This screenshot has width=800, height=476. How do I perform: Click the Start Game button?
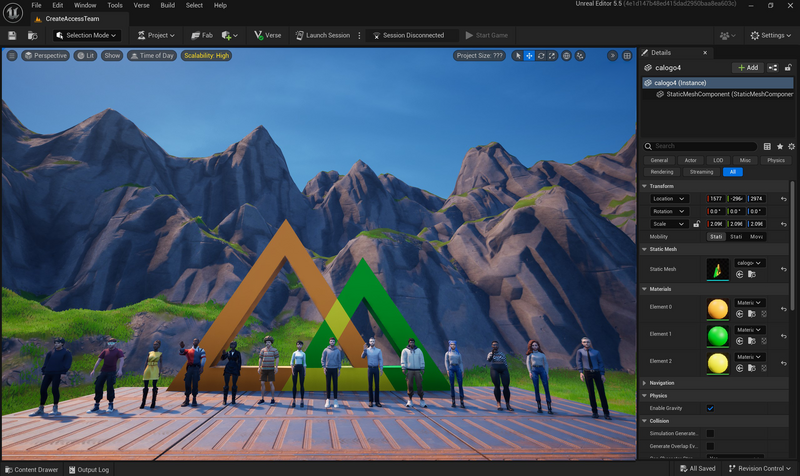pyautogui.click(x=486, y=35)
